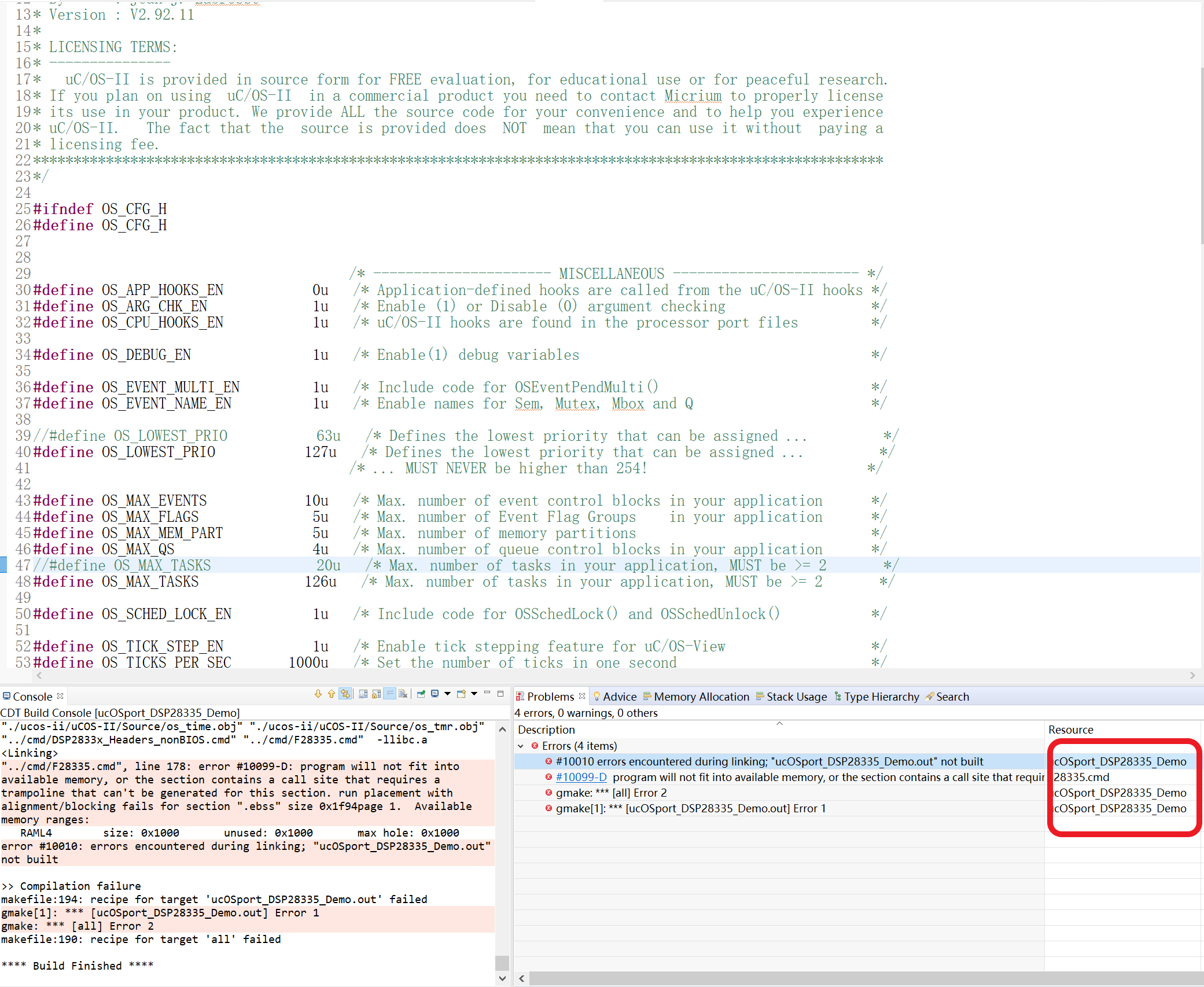Toggle the word wrap icon in Console toolbar

[389, 694]
